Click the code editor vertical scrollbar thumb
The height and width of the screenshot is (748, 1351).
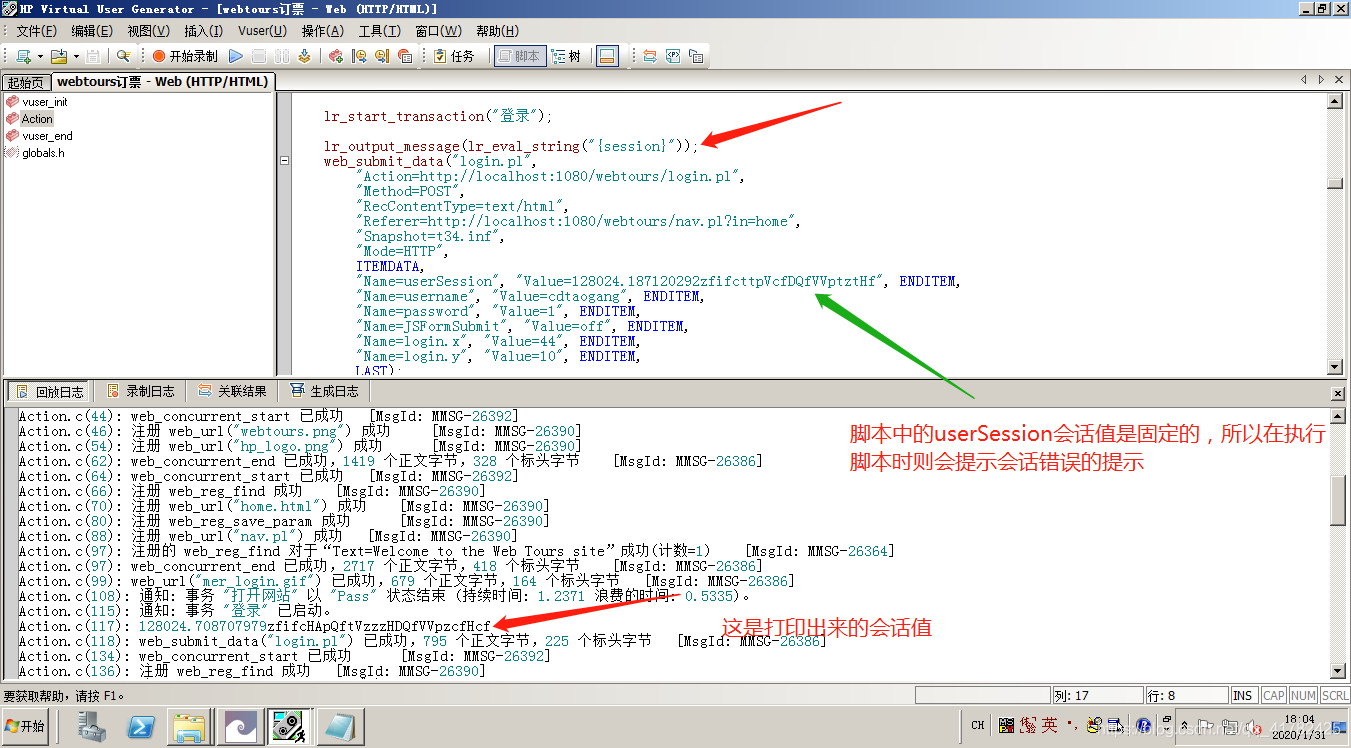(1334, 183)
